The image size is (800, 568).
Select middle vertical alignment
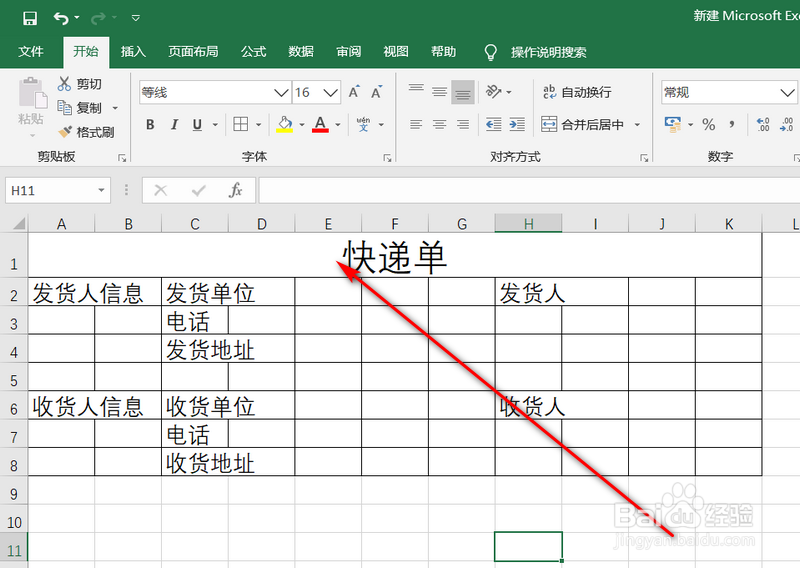pos(439,92)
